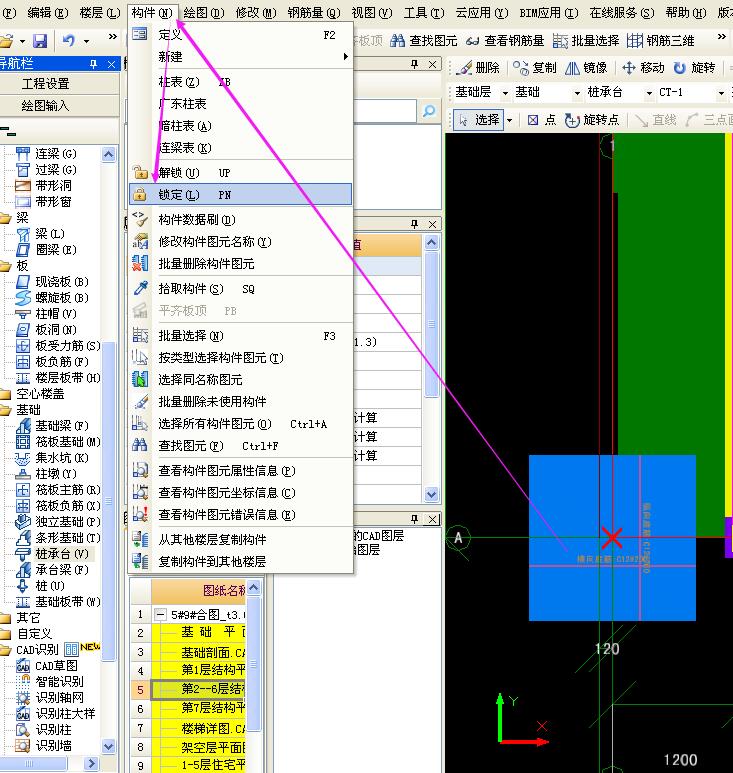Click the 绘图输入 button
This screenshot has height=773, width=733.
[x=45, y=105]
